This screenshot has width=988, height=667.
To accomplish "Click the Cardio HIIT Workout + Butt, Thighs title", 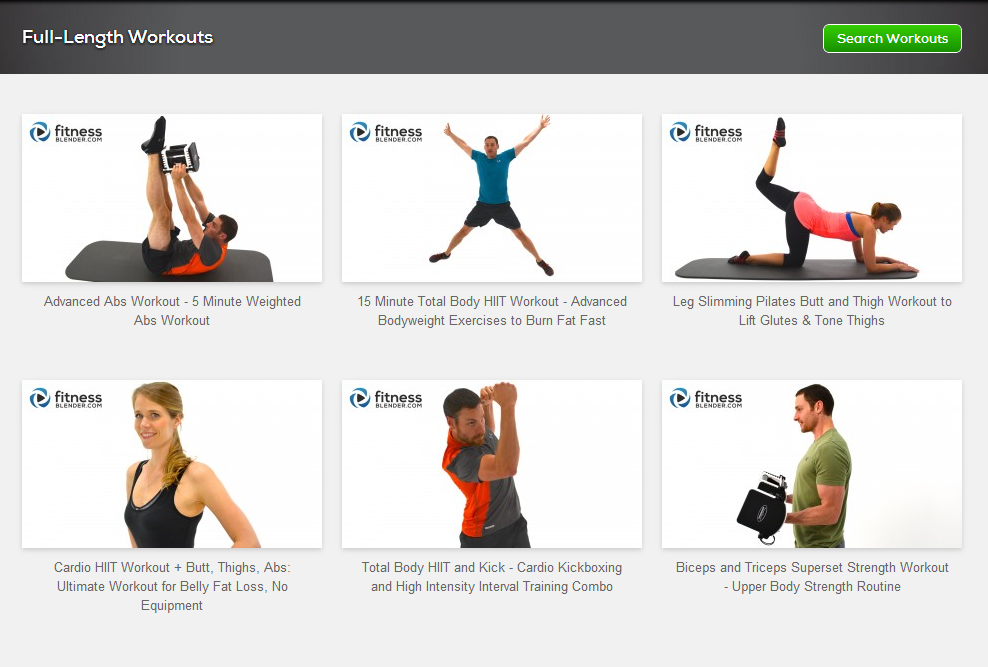I will [x=172, y=586].
